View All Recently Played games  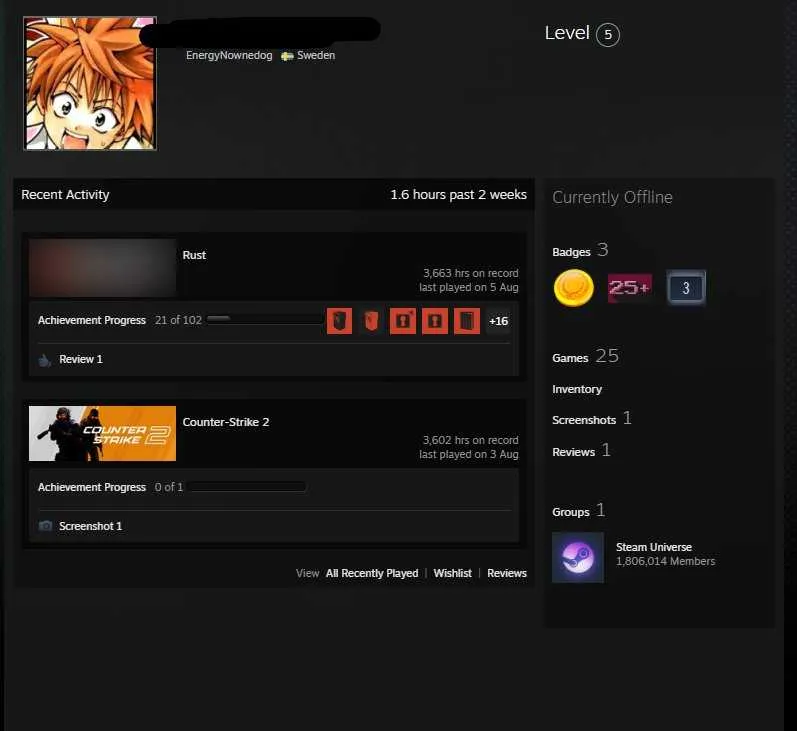point(372,573)
